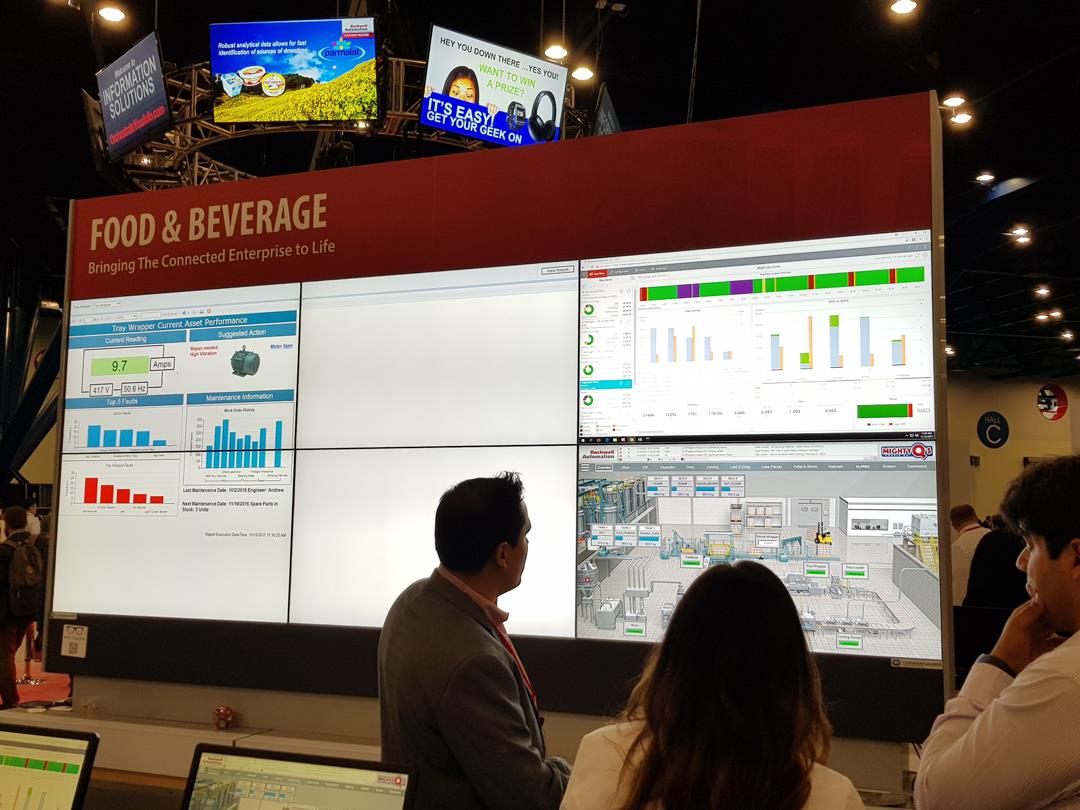The height and width of the screenshot is (810, 1080).
Task: Select the Materials tab
Action: [835, 466]
